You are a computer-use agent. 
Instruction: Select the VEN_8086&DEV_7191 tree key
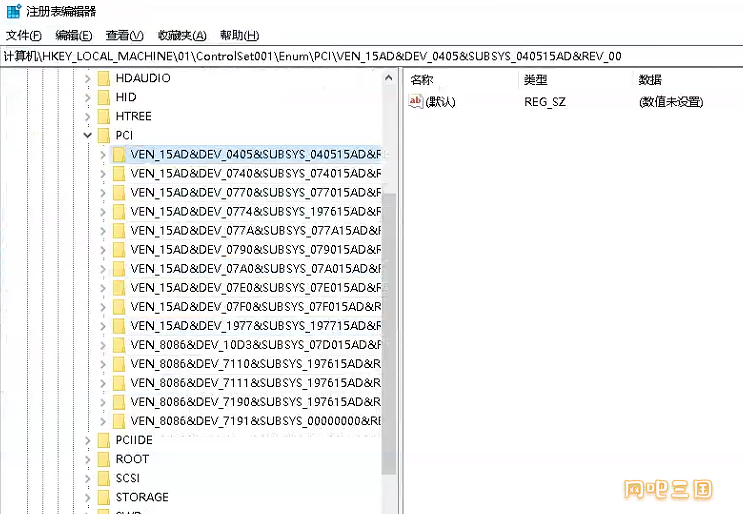click(256, 421)
